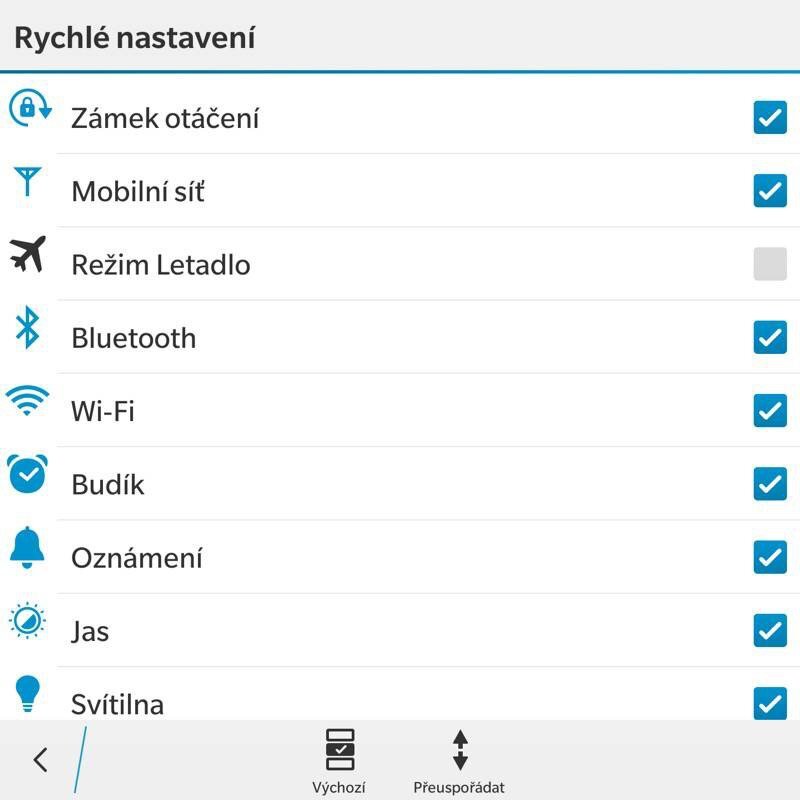Image resolution: width=800 pixels, height=800 pixels.
Task: Select the Budík list row label
Action: pyautogui.click(x=108, y=485)
